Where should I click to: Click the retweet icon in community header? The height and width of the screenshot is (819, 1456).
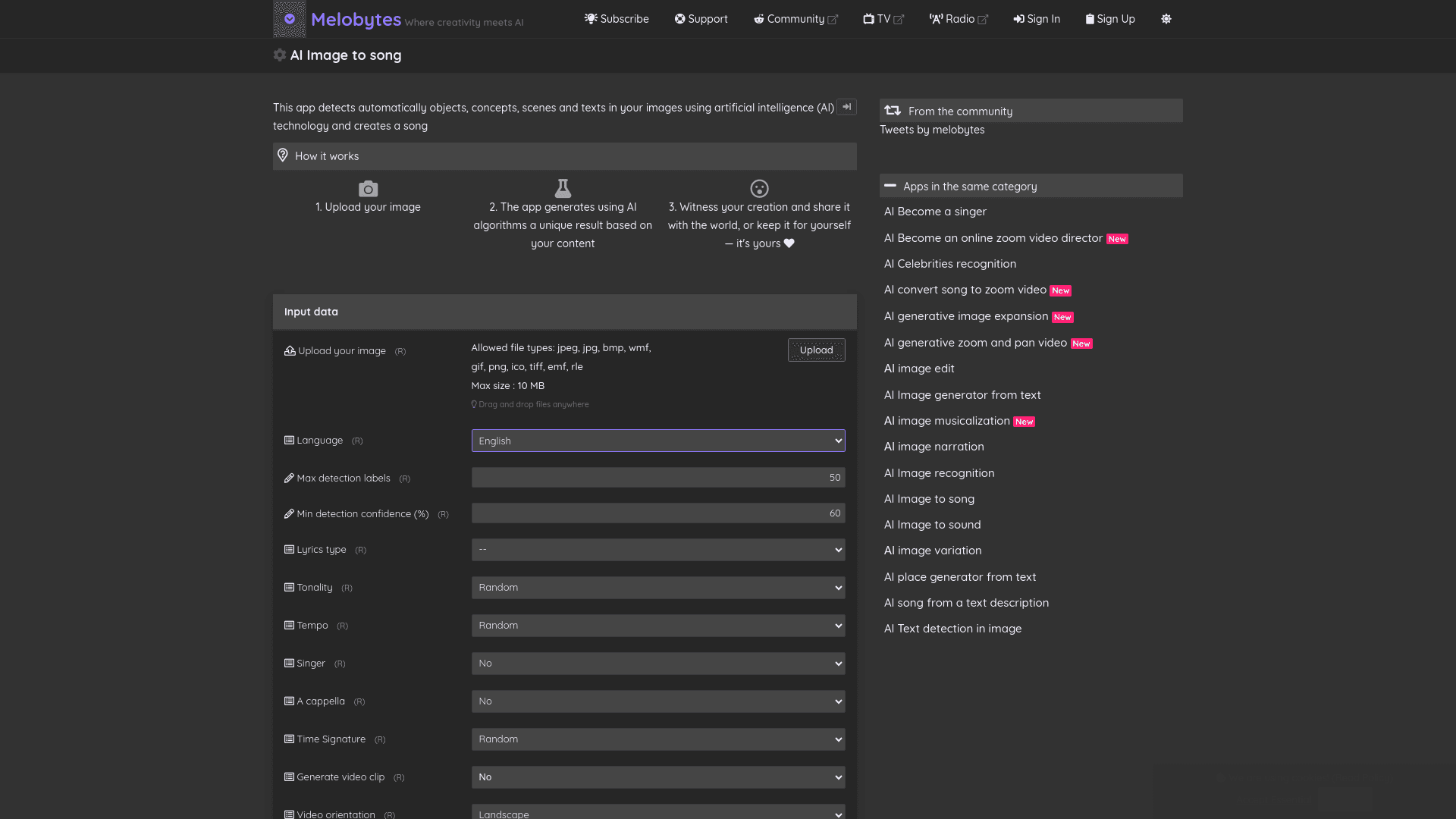point(893,111)
